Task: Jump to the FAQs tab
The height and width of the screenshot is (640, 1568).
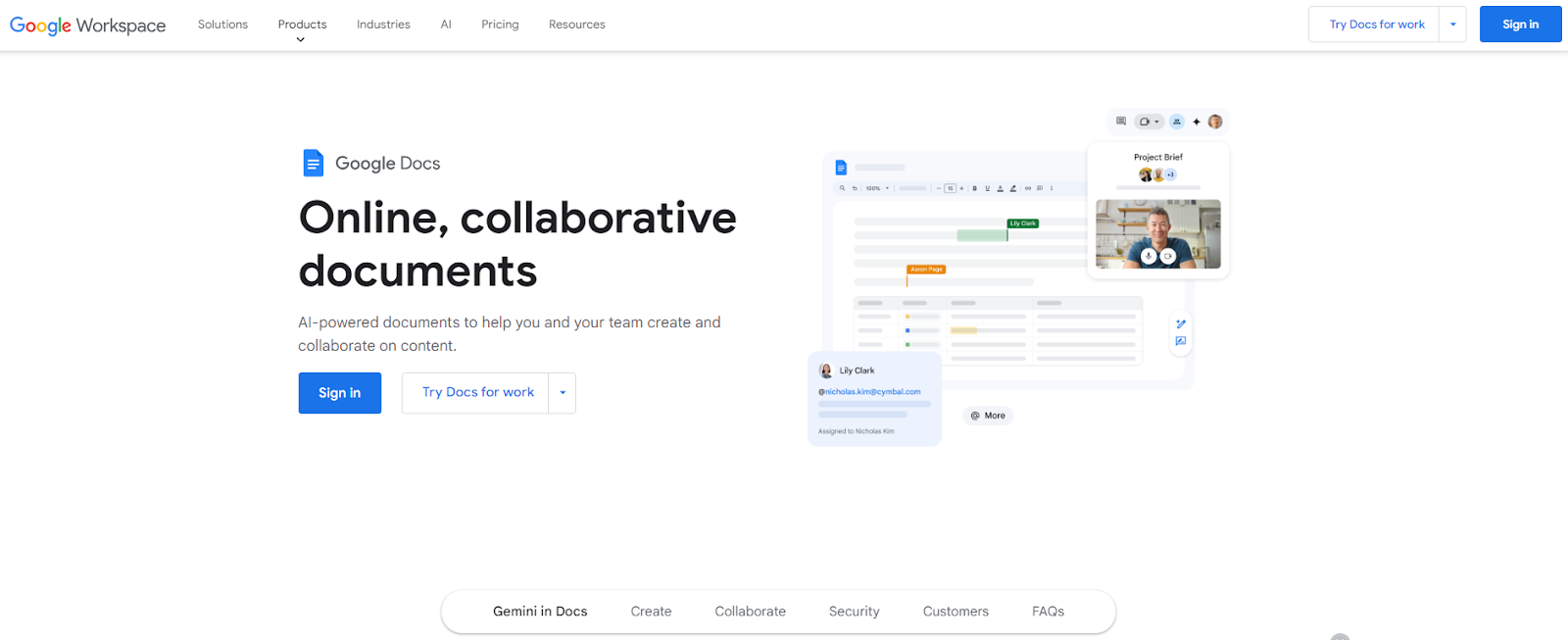Action: tap(1048, 612)
